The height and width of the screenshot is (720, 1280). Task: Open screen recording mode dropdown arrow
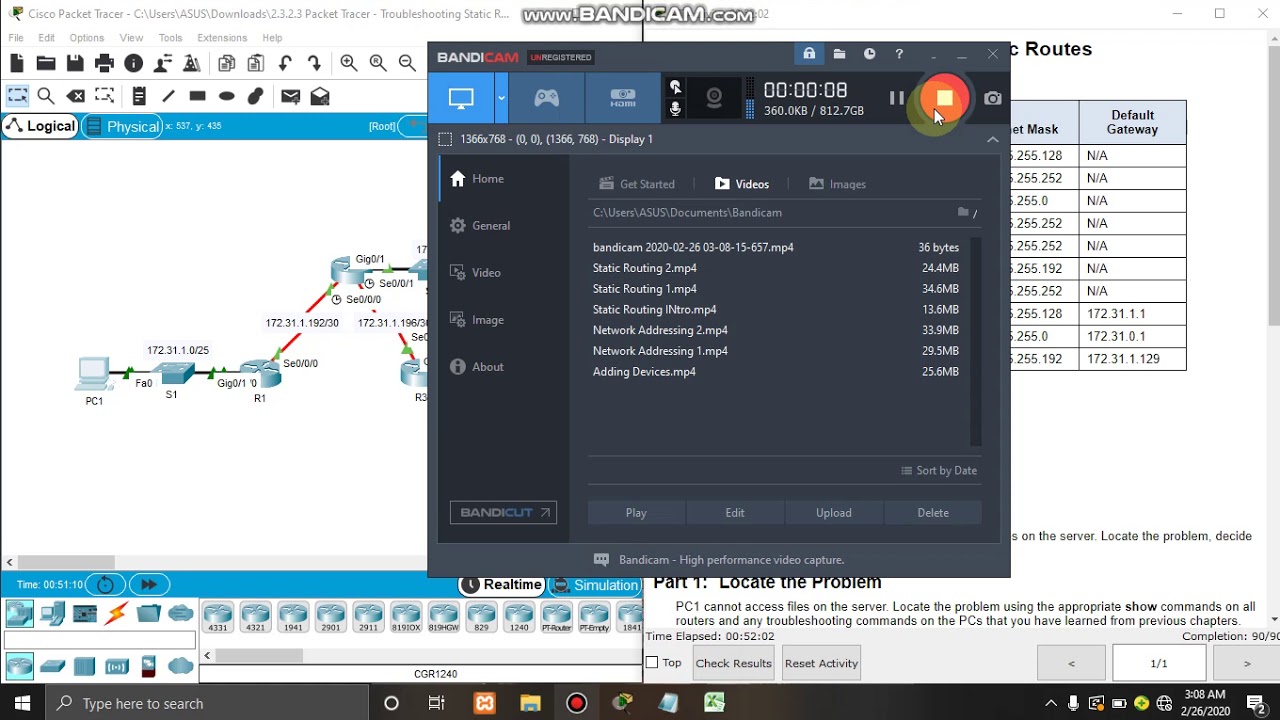[501, 98]
